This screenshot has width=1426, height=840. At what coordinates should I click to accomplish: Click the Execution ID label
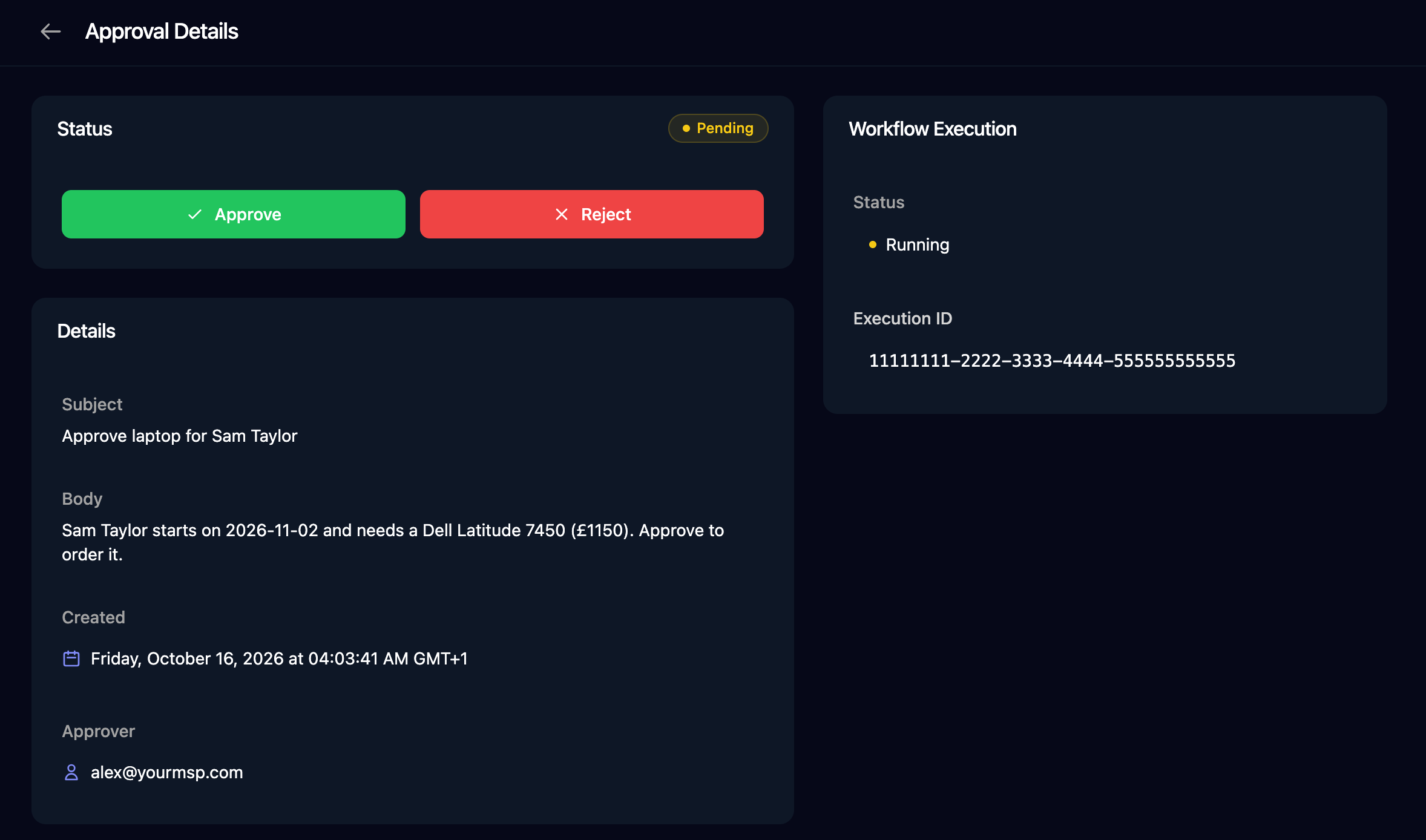click(902, 318)
